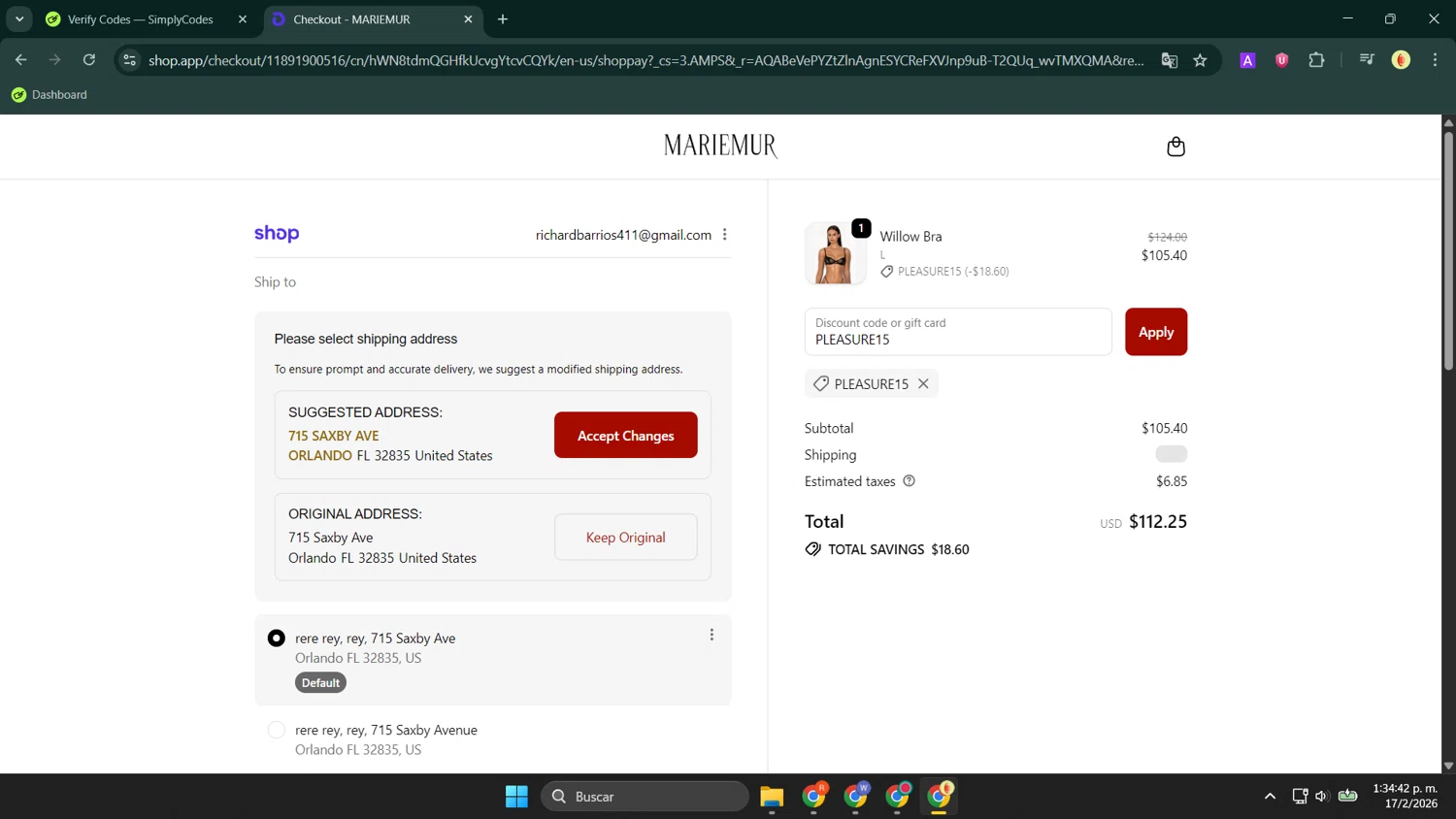Open options menu for default Saxby Ave address
1456x819 pixels.
tap(711, 635)
